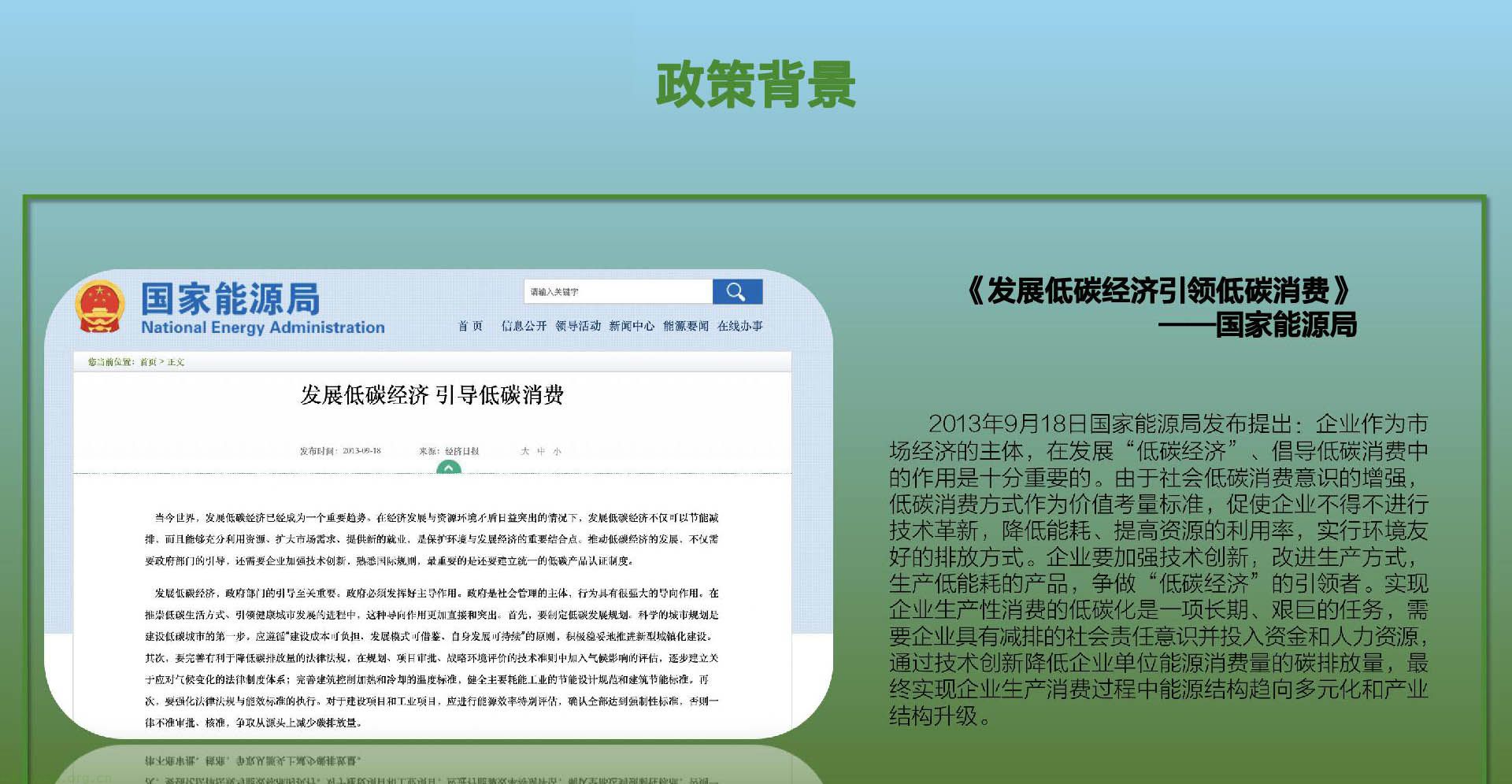Click the slide title 政策背景
The height and width of the screenshot is (784, 1512).
(756, 85)
